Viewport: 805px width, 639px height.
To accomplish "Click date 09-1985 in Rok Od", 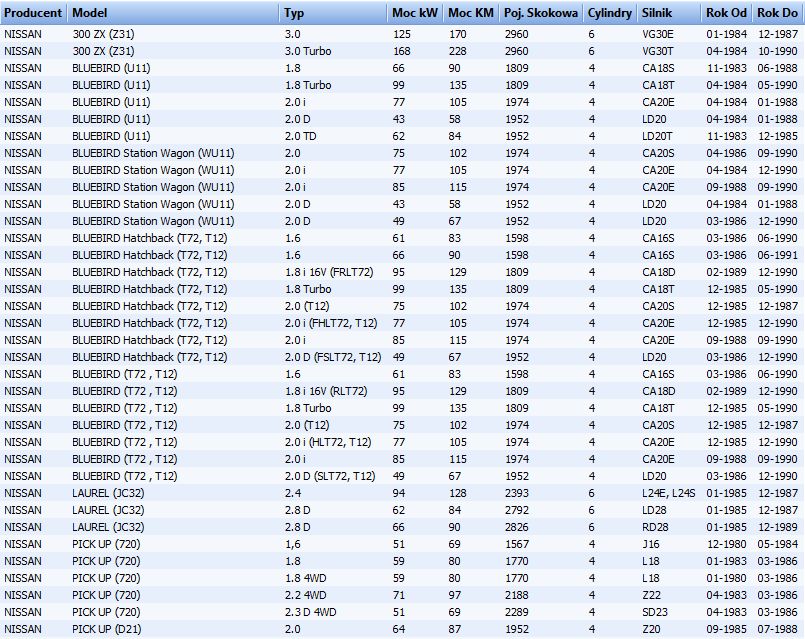I will coord(726,629).
